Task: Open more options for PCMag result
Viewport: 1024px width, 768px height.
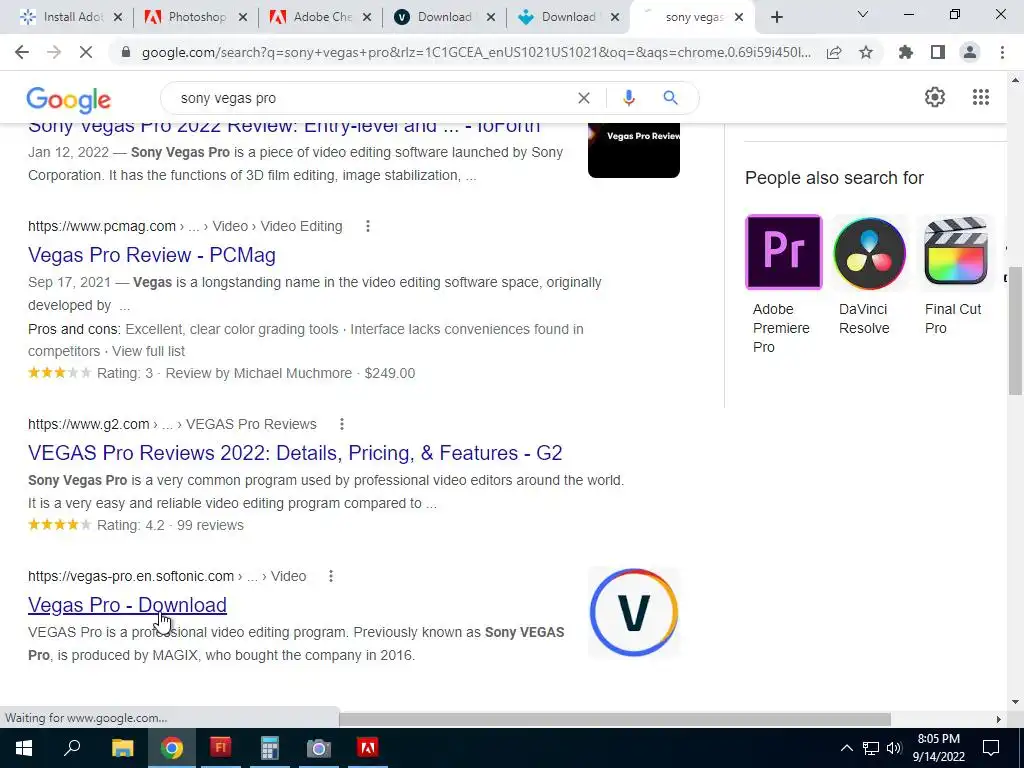Action: 368,226
